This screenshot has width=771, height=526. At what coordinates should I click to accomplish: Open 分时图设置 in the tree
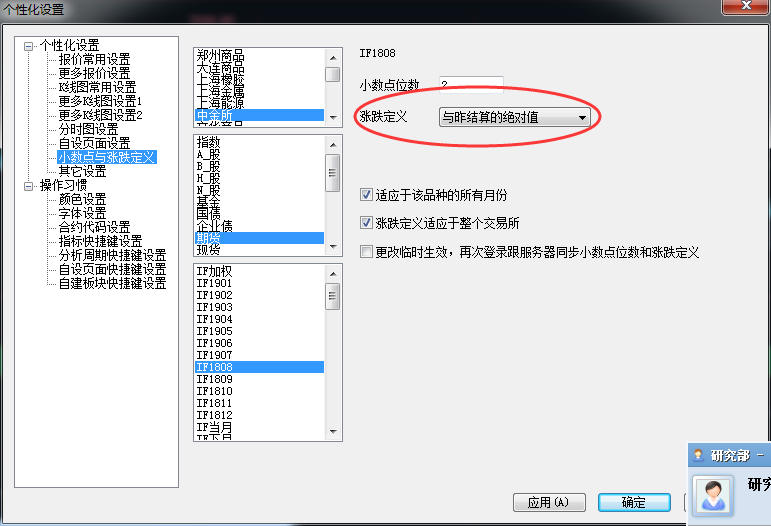[x=89, y=129]
